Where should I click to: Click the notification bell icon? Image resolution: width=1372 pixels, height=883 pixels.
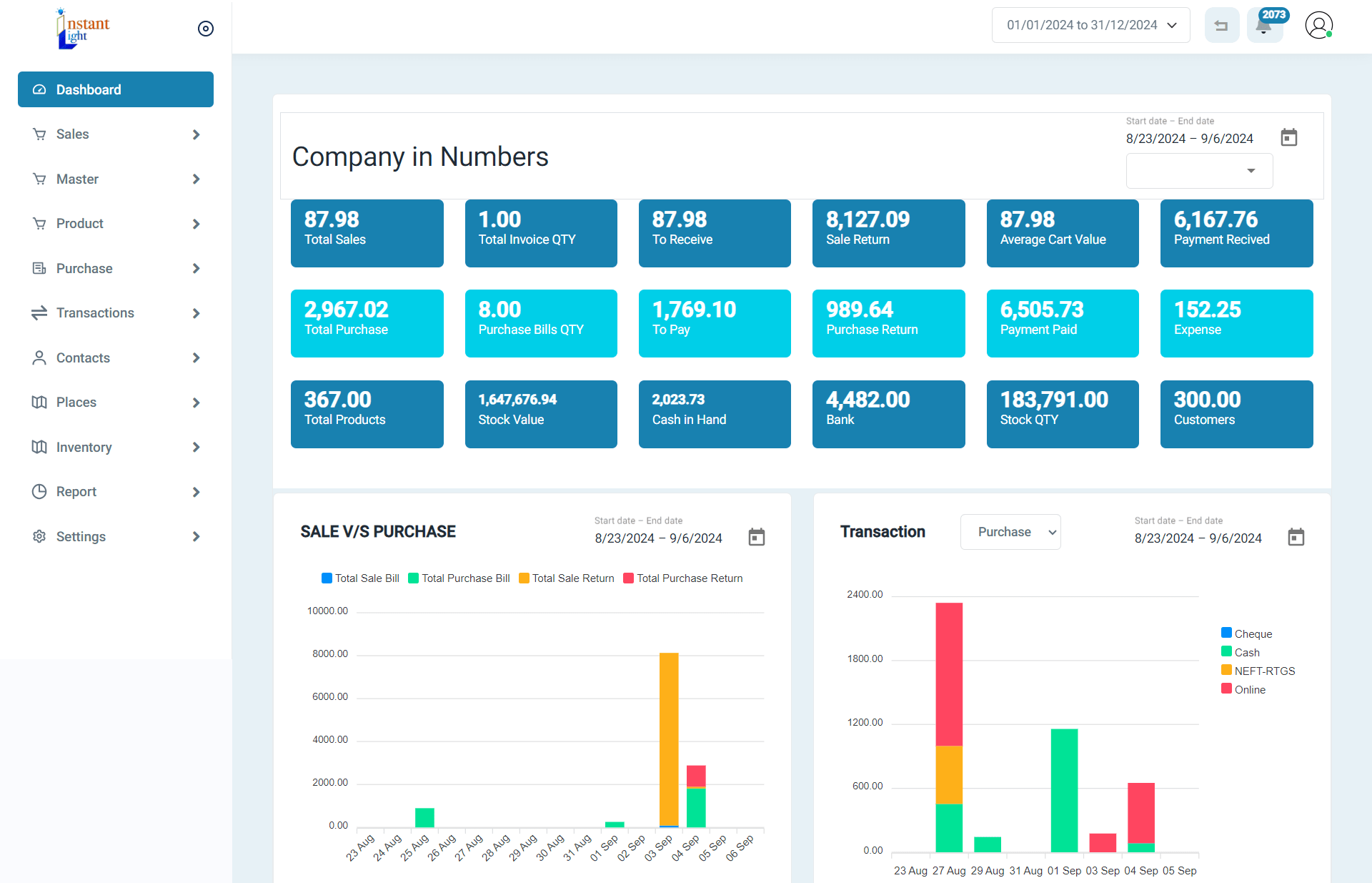[1263, 26]
